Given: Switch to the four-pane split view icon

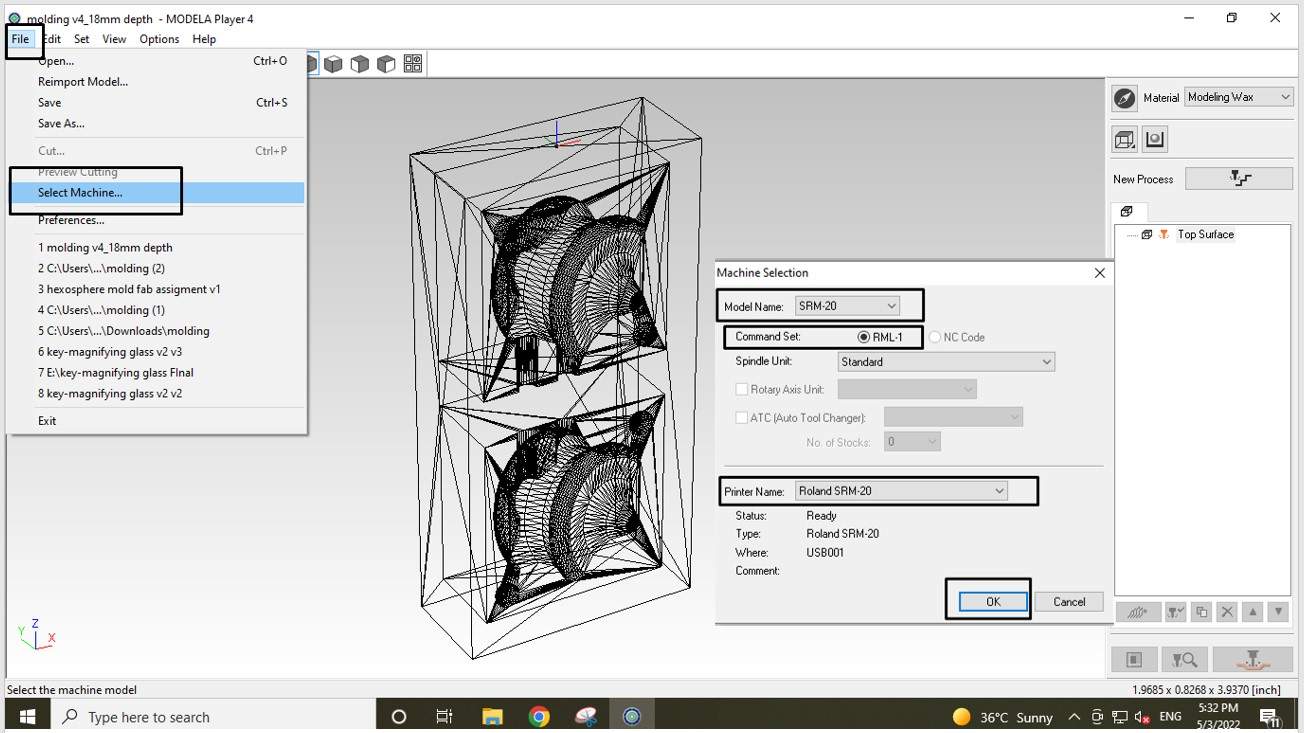Looking at the screenshot, I should [x=413, y=64].
